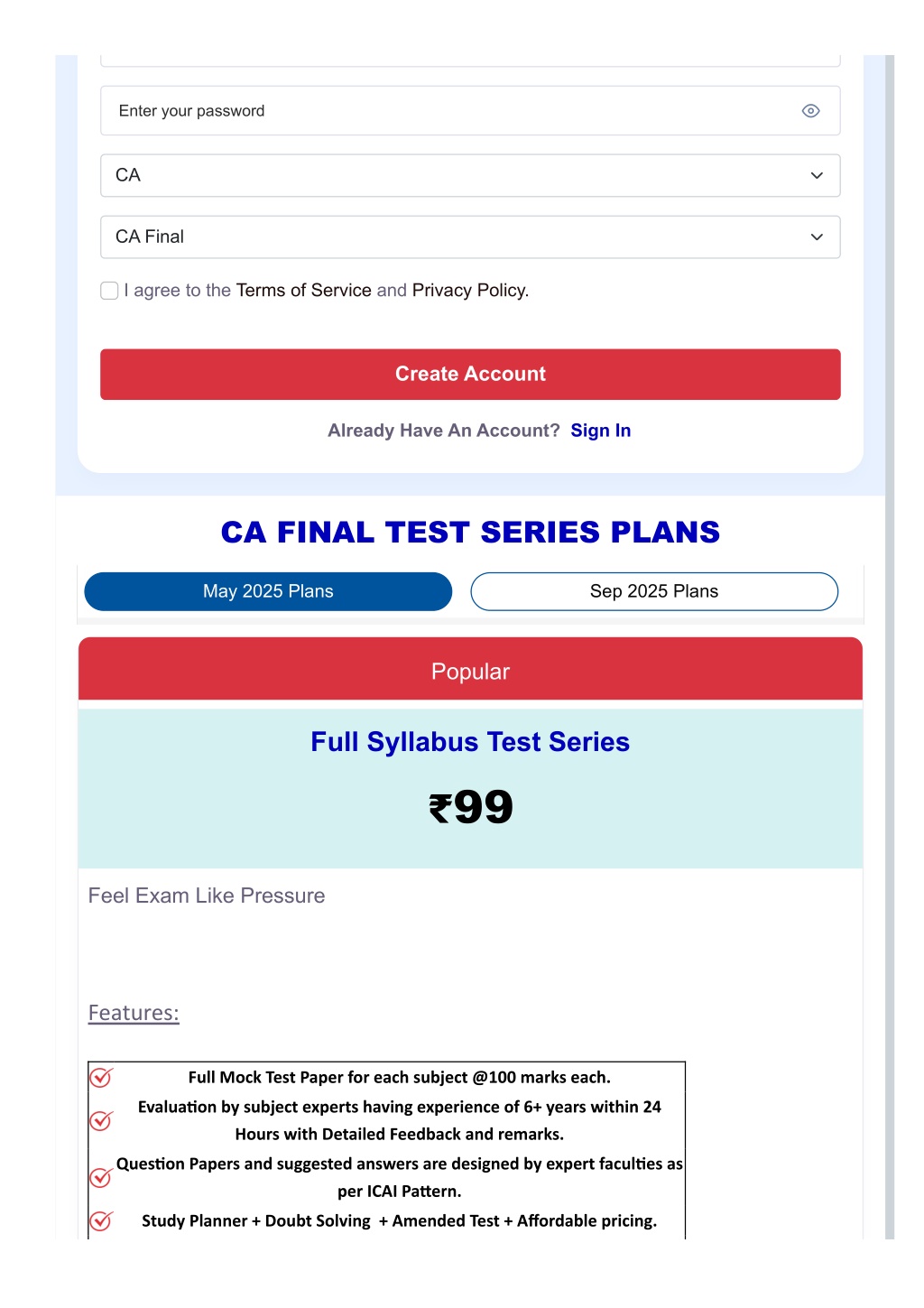Click the Popular red banner
Viewport: 924px width, 1308px height.
pyautogui.click(x=470, y=669)
